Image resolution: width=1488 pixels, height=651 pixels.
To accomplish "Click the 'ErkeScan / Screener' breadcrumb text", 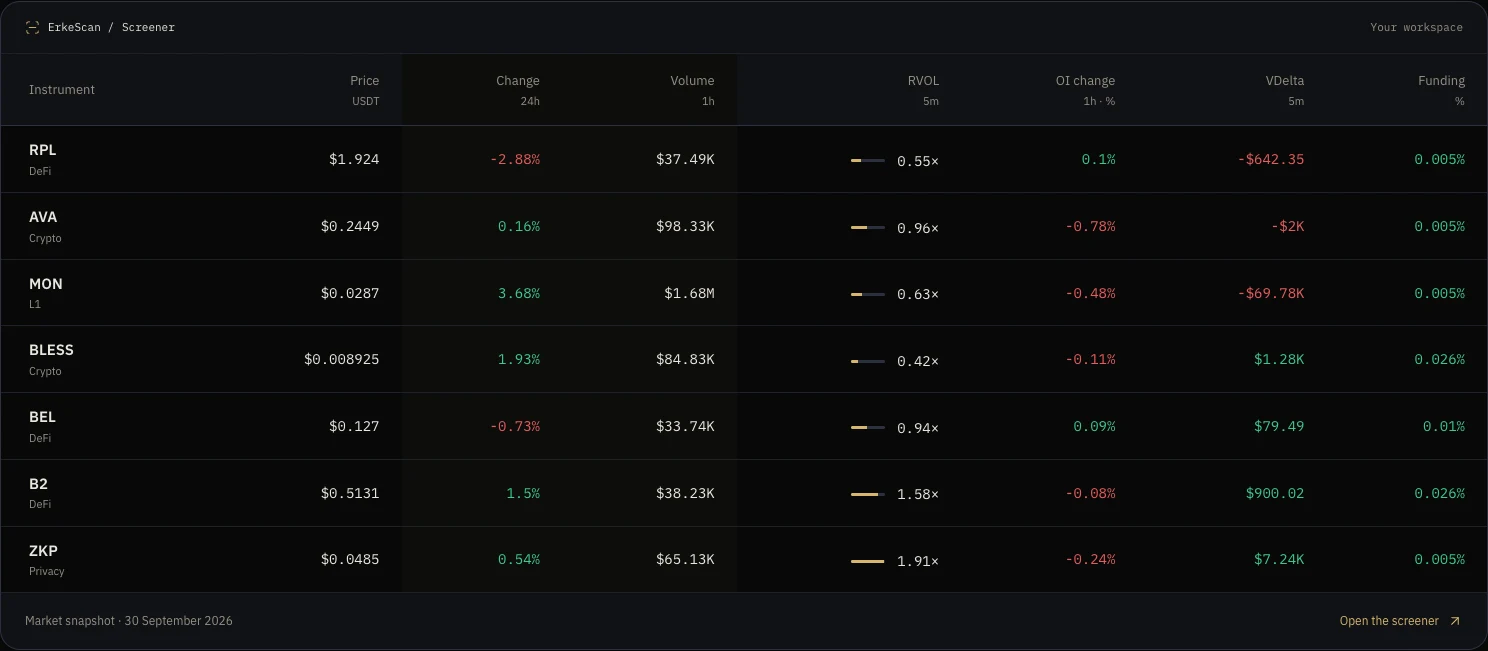I will (111, 27).
